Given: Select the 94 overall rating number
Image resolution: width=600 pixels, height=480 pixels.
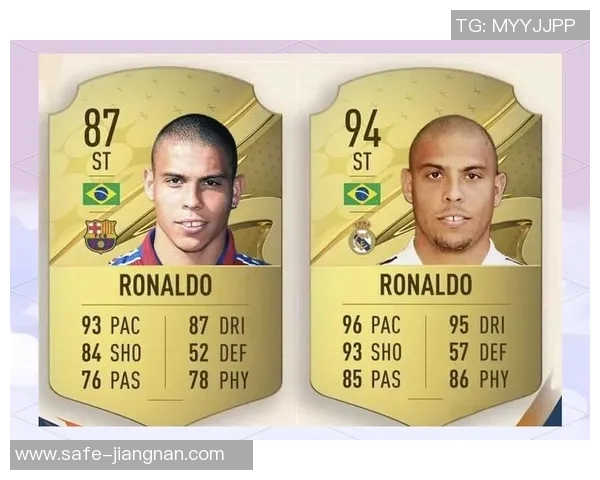Looking at the screenshot, I should point(362,128).
